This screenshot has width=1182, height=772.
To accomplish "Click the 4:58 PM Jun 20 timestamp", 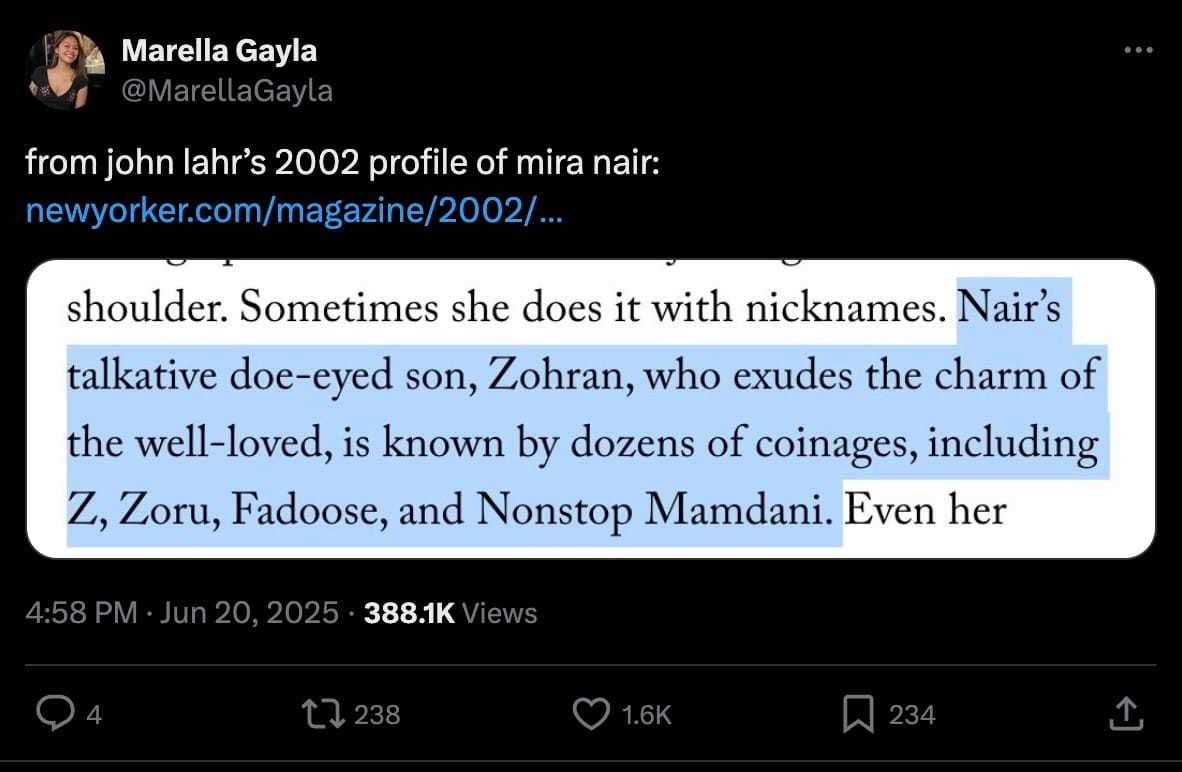I will click(182, 612).
